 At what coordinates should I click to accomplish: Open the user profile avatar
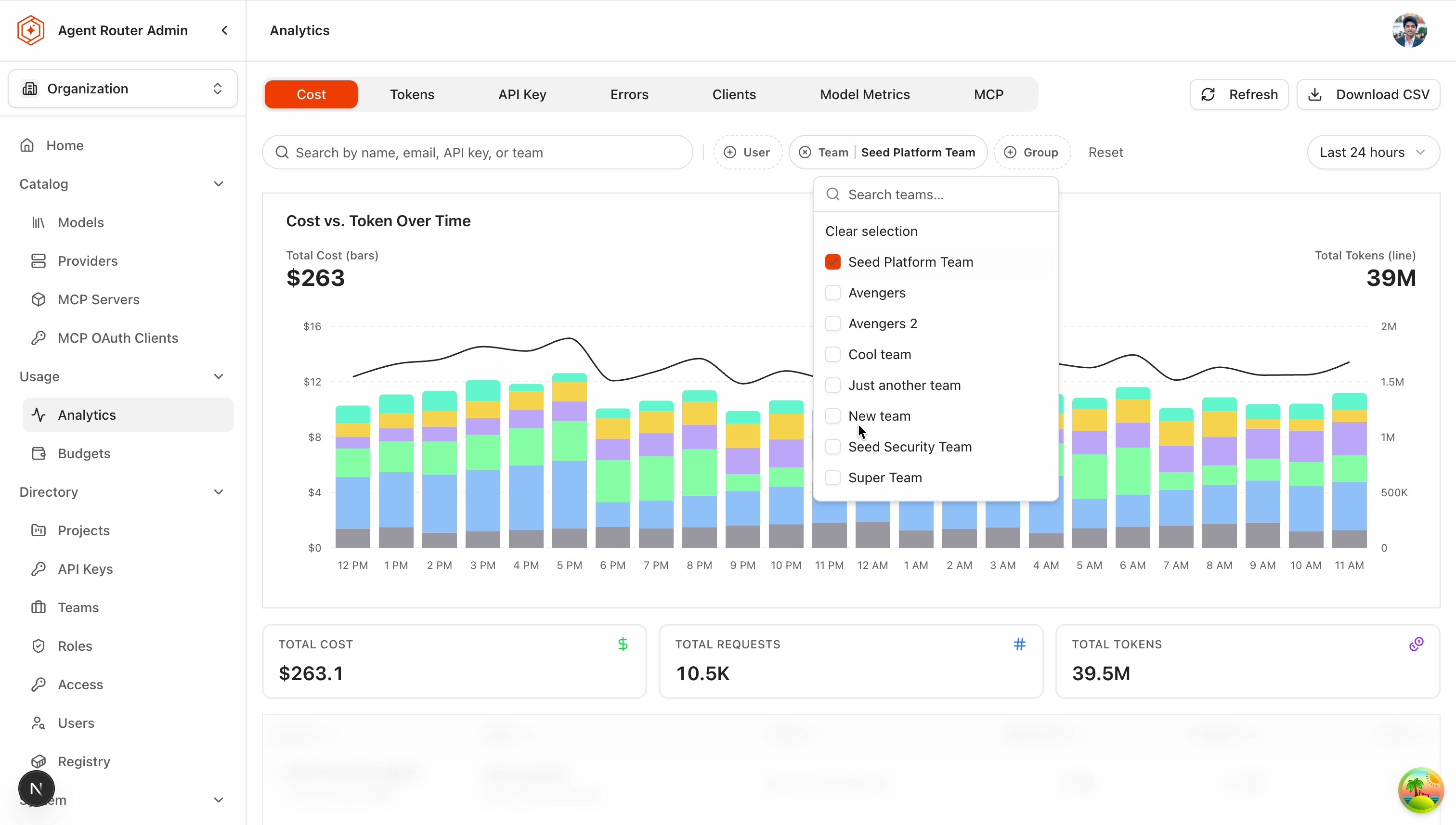pyautogui.click(x=1409, y=31)
